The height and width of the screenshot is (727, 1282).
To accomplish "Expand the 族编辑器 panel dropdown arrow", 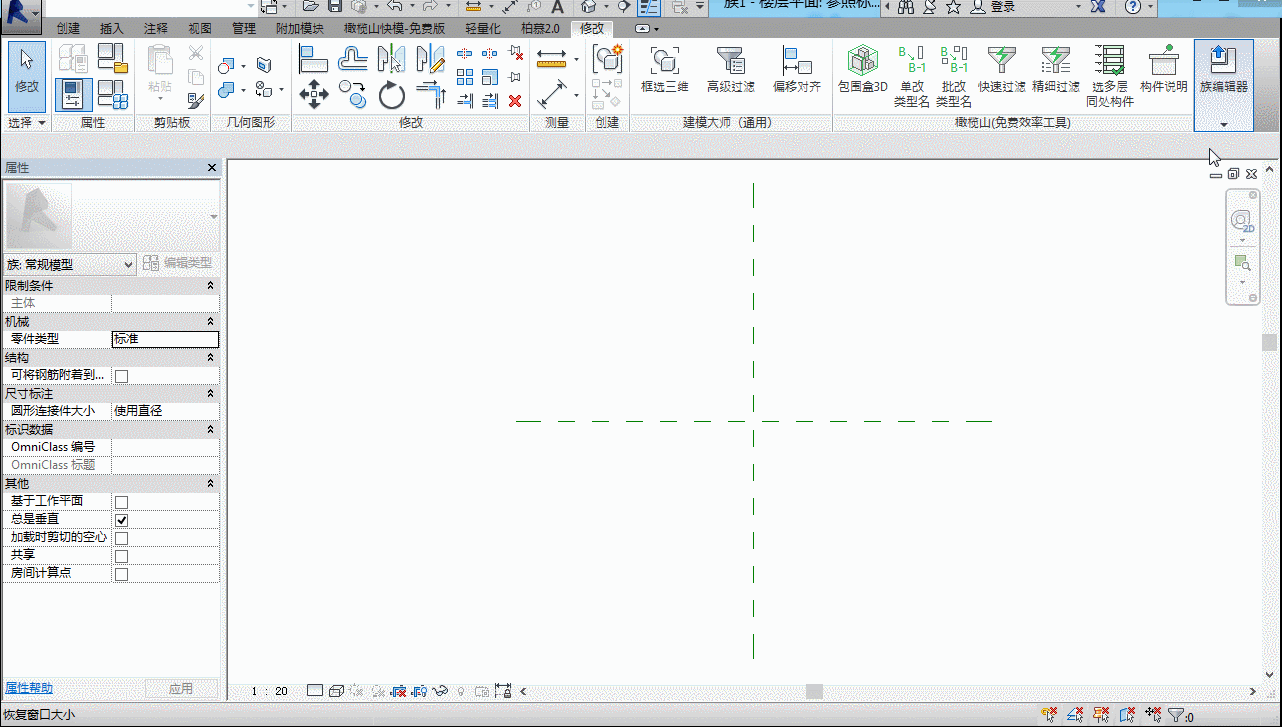I will (1224, 124).
